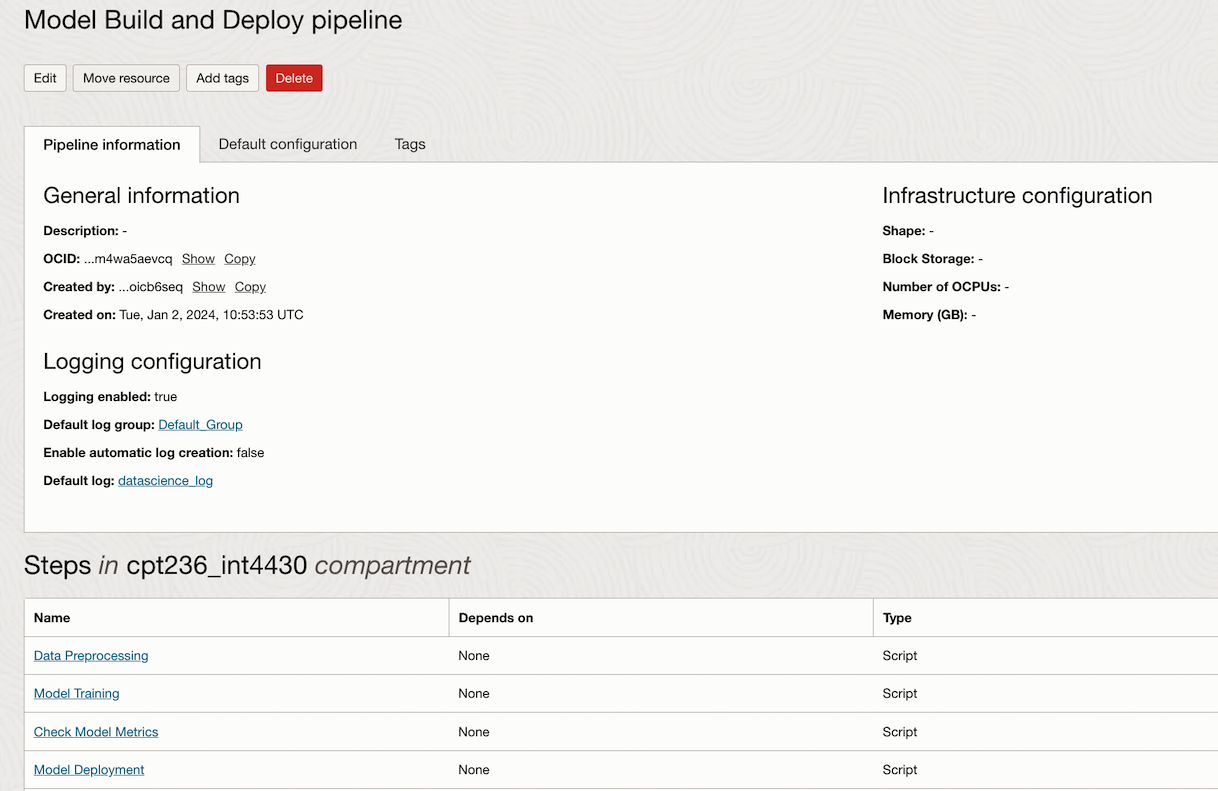Open the Data Preprocessing step

click(x=90, y=655)
